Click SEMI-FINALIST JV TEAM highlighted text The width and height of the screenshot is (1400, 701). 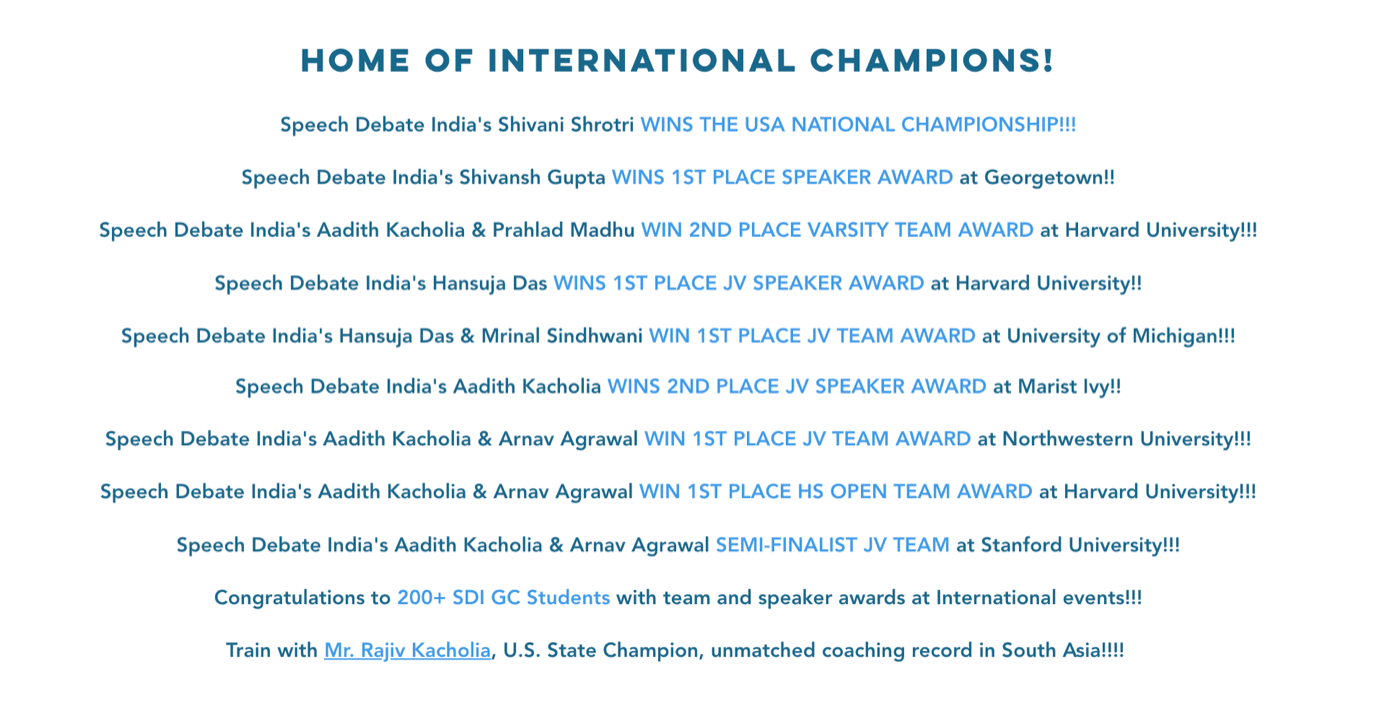coord(833,545)
